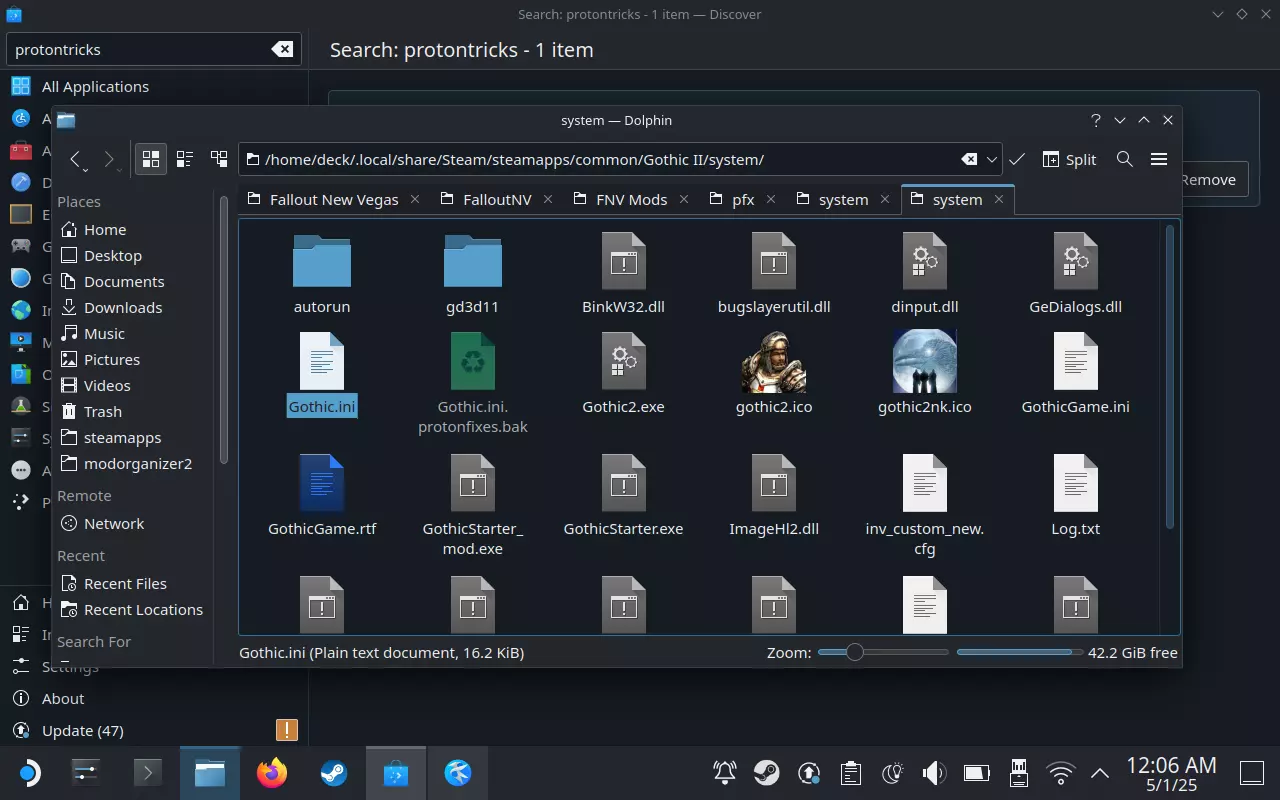This screenshot has width=1280, height=800.
Task: Open the volume control in the tray
Action: 933,772
